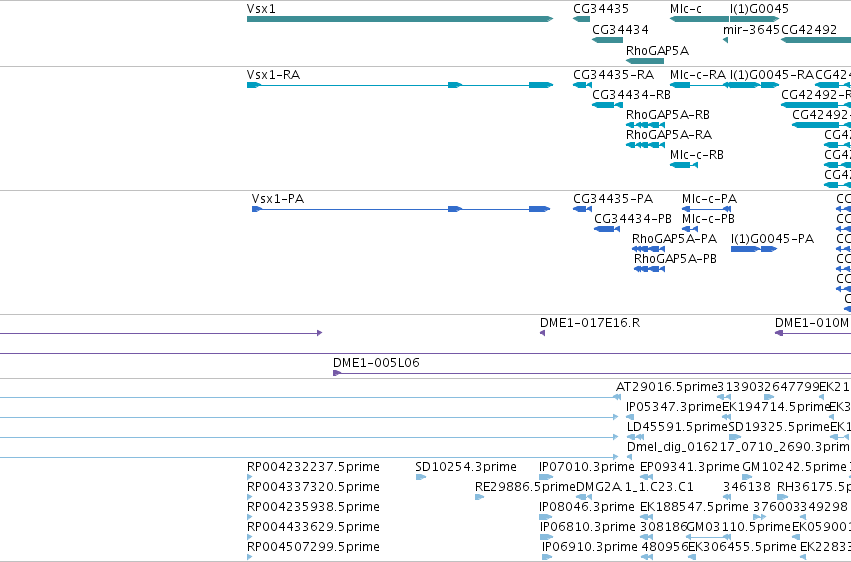This screenshot has width=851, height=562.
Task: Select the EP09341.3prime EST label
Action: pos(689,467)
